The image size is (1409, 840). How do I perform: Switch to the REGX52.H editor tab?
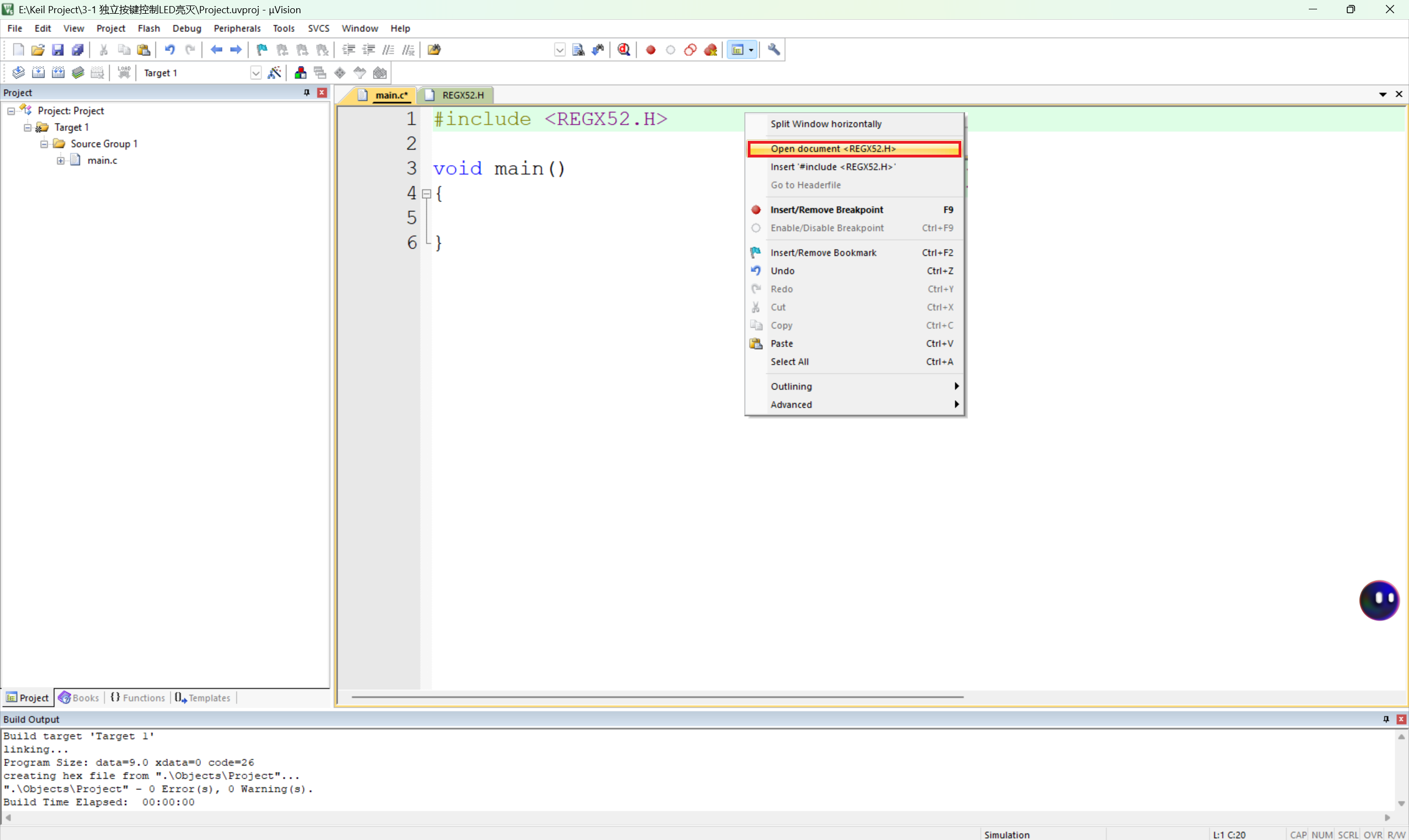pos(462,95)
